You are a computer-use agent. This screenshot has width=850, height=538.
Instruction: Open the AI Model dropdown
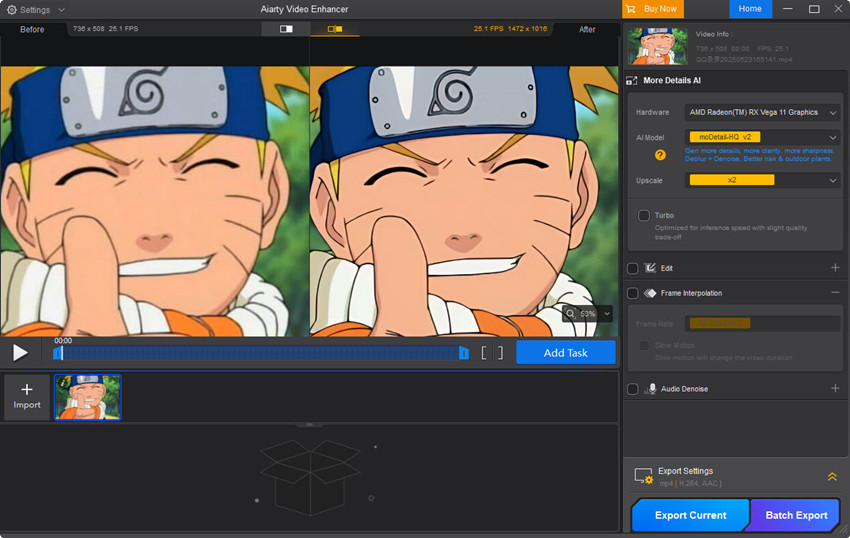762,137
